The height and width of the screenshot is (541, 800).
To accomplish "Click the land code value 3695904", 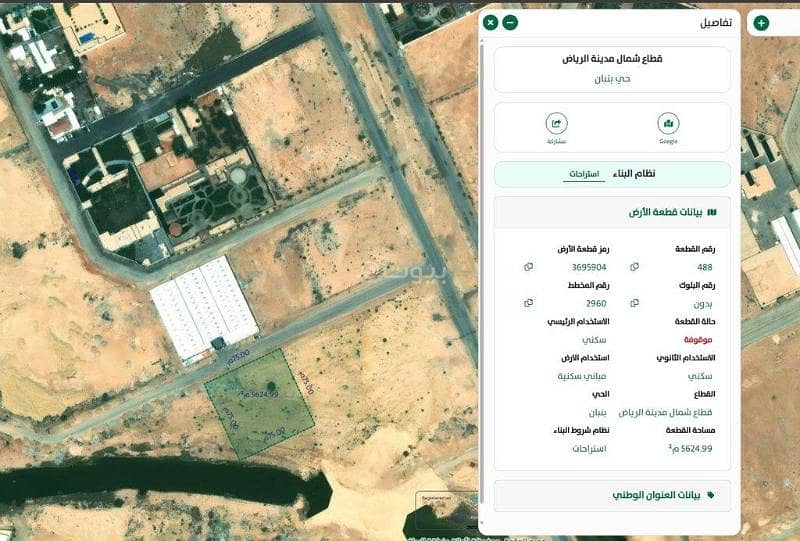I will coord(589,267).
